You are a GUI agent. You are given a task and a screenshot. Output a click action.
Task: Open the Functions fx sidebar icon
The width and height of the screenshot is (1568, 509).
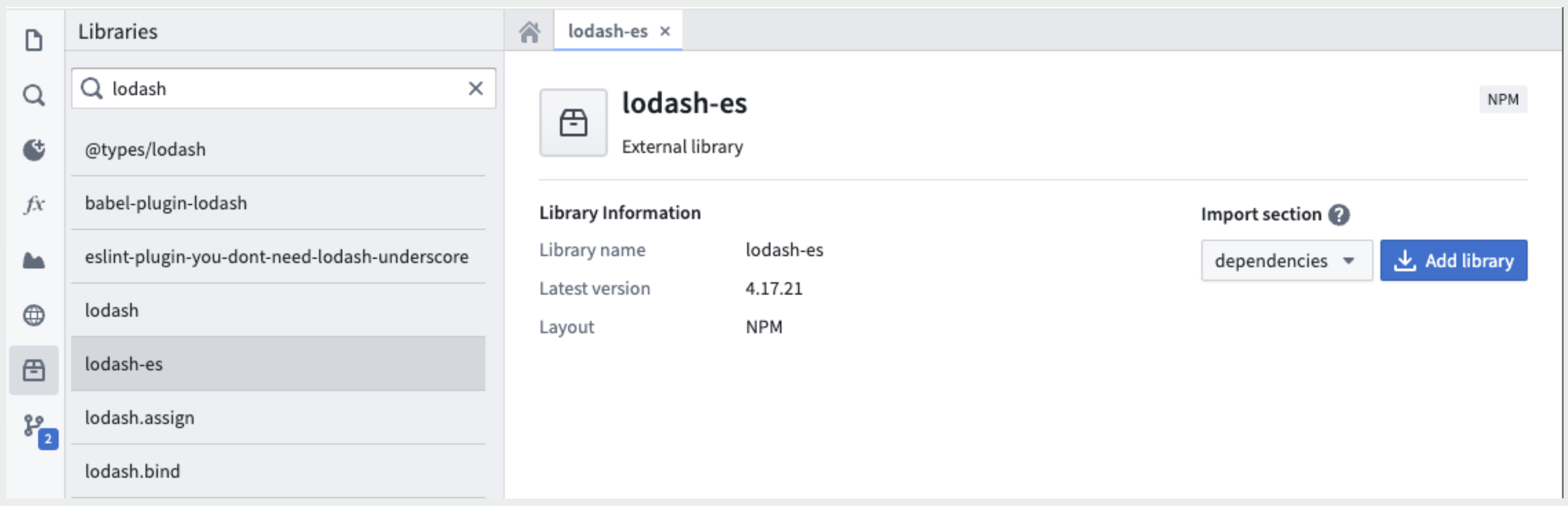[34, 204]
